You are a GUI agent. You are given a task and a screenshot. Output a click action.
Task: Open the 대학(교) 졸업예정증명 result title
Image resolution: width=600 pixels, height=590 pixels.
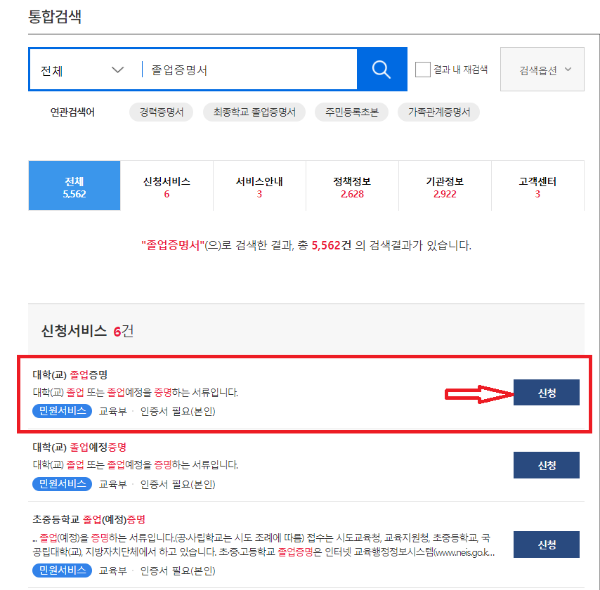pos(79,447)
